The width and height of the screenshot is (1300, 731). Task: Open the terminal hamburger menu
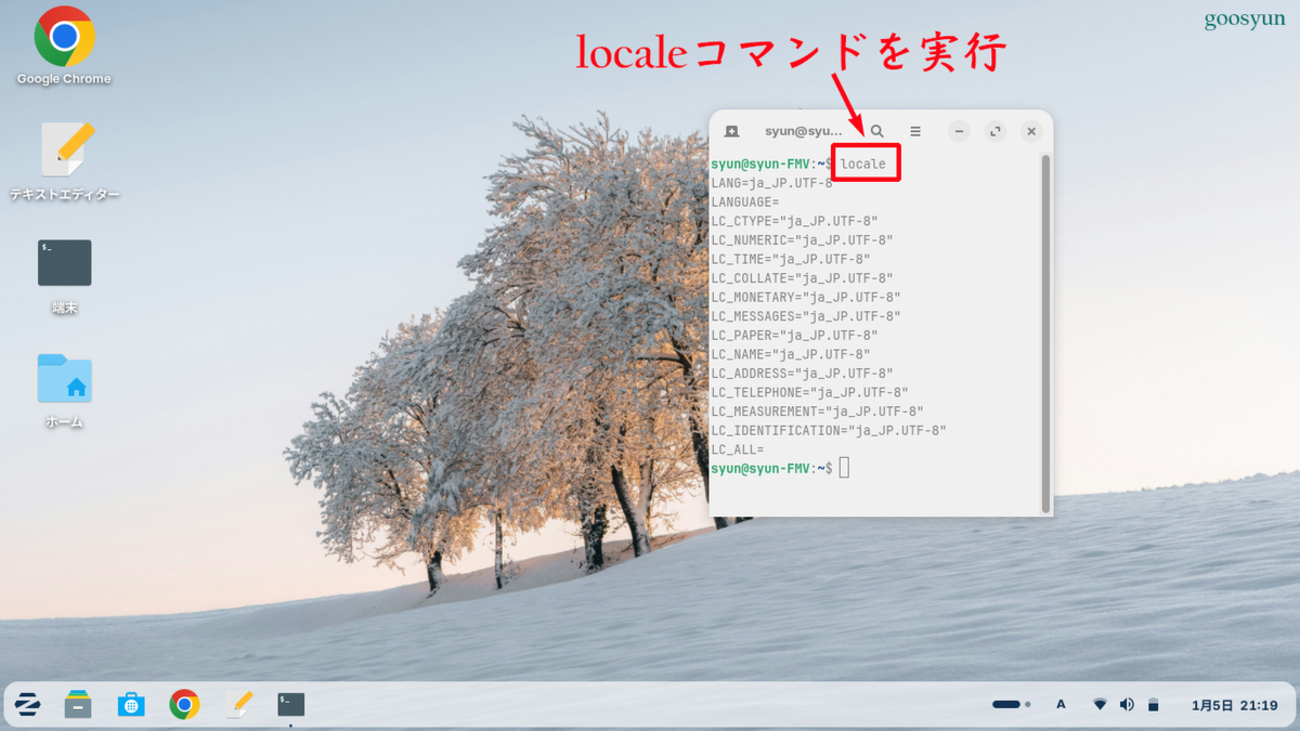point(914,131)
